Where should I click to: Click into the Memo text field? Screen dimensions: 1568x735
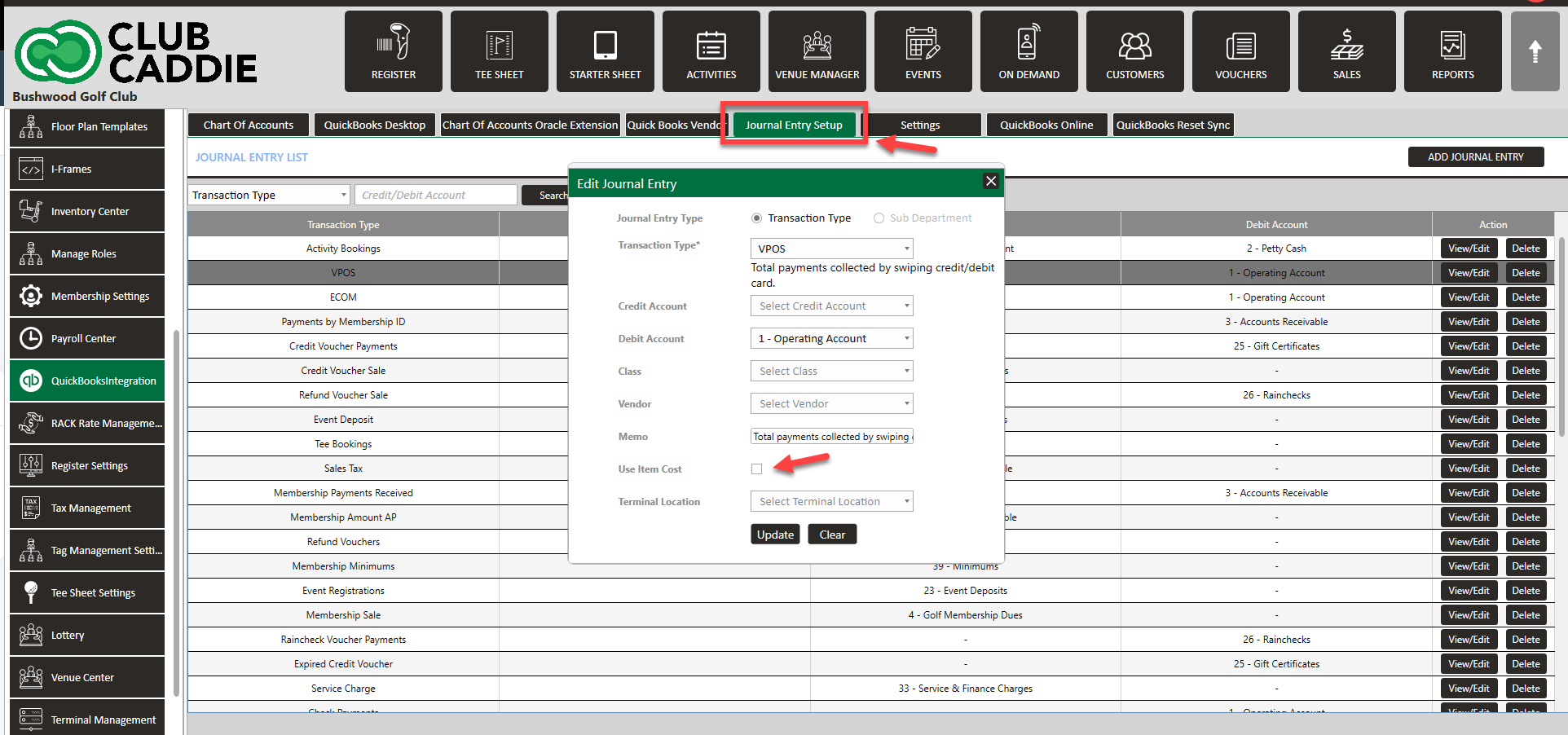click(x=831, y=437)
